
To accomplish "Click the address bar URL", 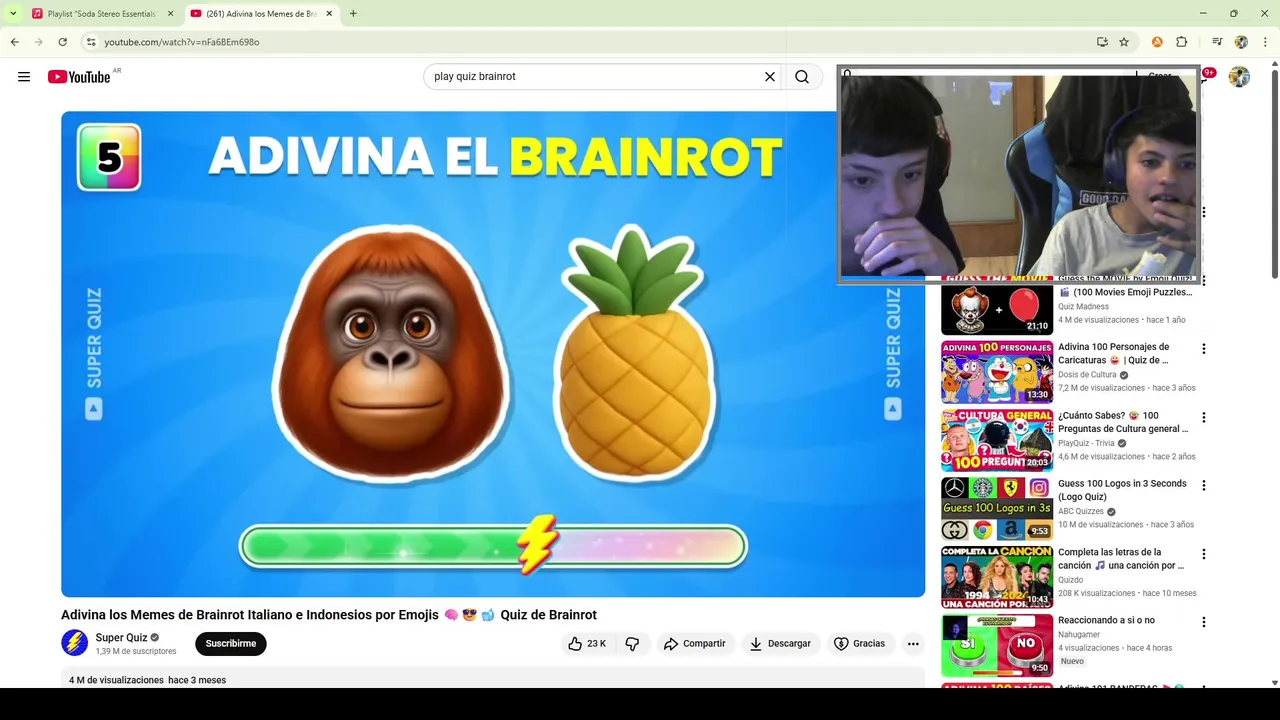I will pyautogui.click(x=182, y=42).
